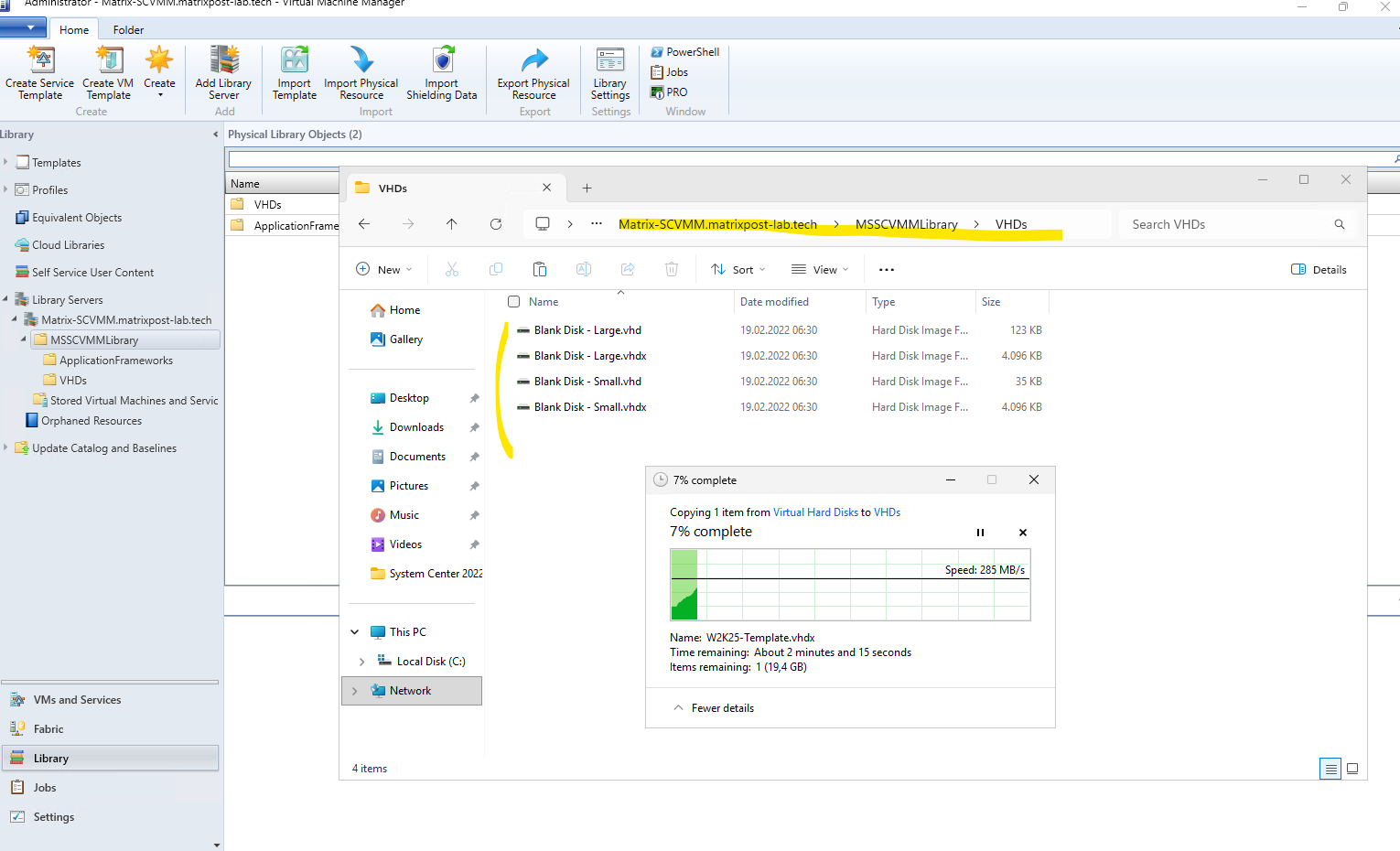The height and width of the screenshot is (851, 1400).
Task: Click Fewer details in copy dialog
Action: 714,708
